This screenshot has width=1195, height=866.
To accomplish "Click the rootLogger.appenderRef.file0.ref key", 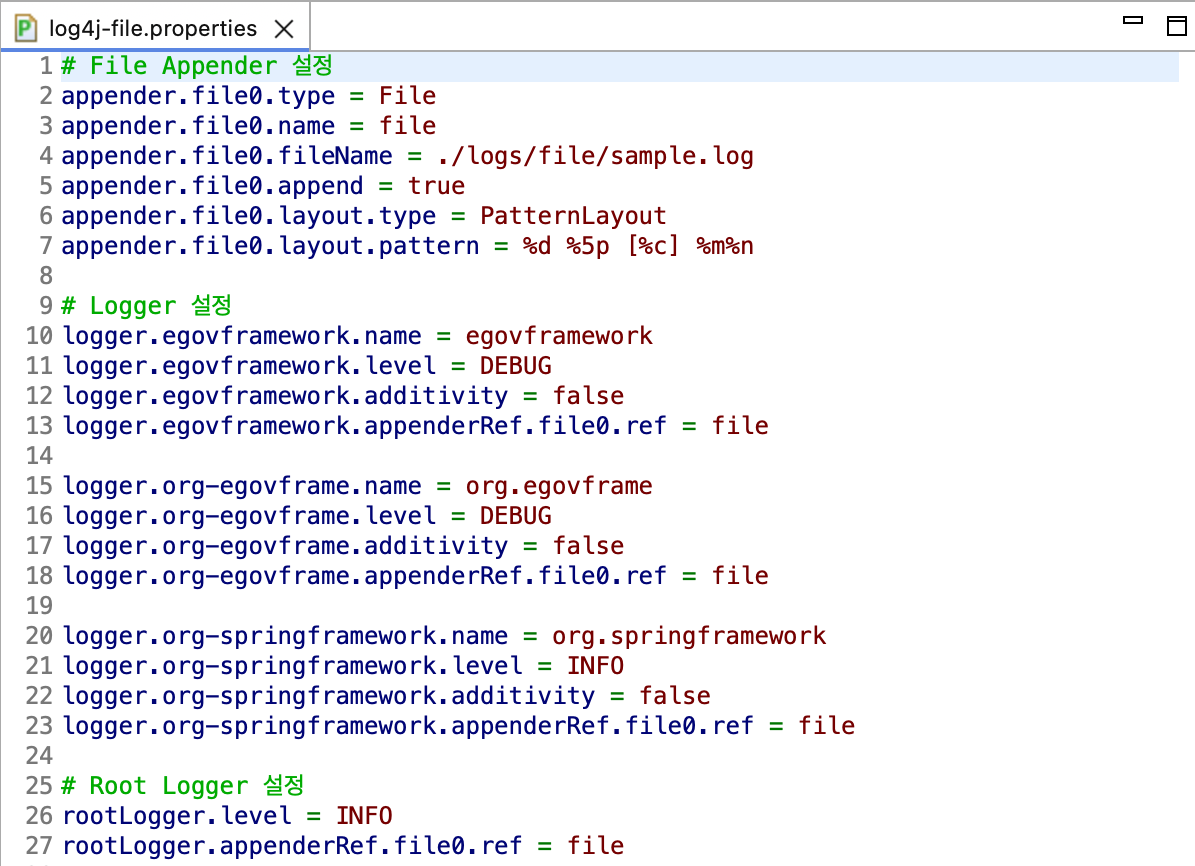I will tap(292, 846).
